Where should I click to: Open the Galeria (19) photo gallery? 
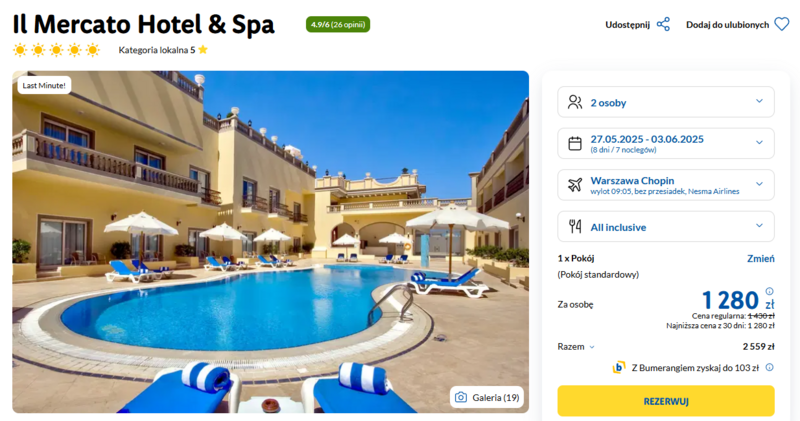coord(487,397)
